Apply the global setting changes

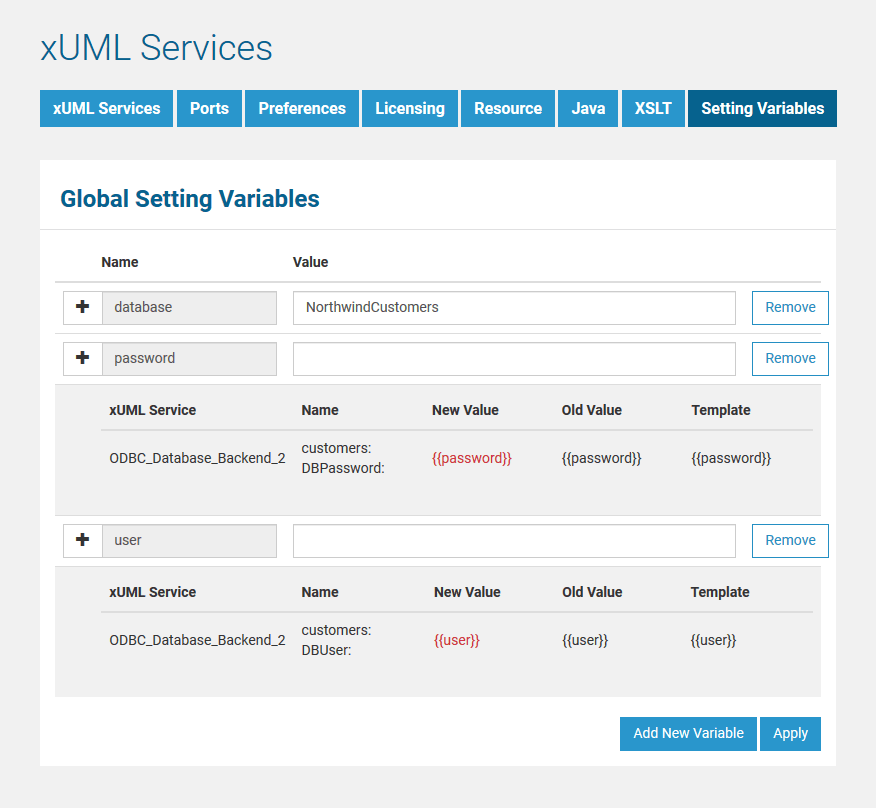click(790, 734)
